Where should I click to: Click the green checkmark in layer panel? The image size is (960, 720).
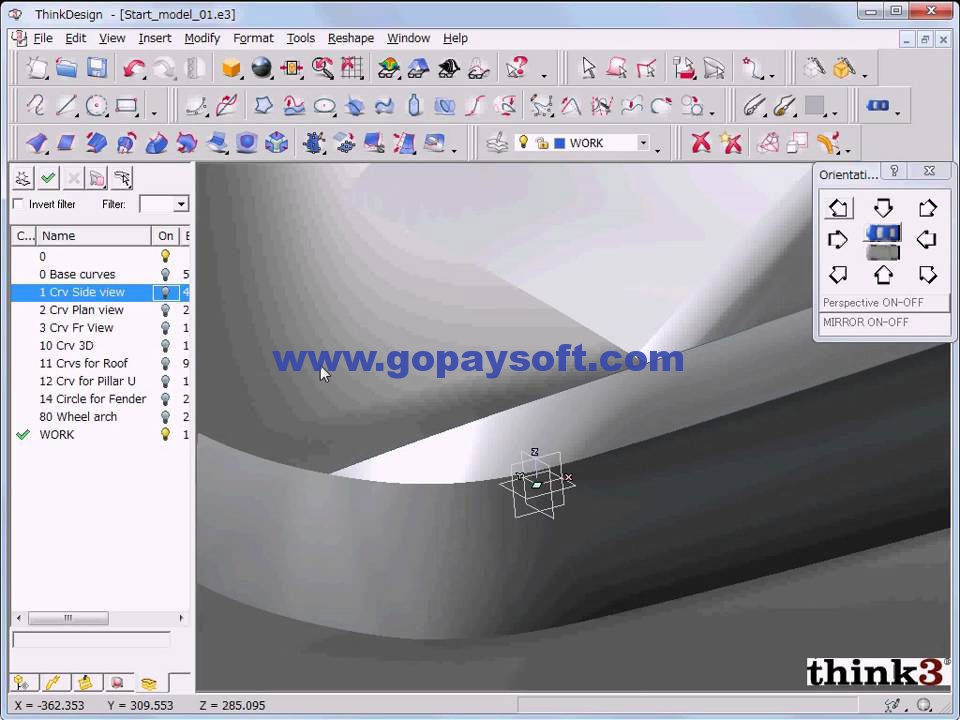click(48, 178)
